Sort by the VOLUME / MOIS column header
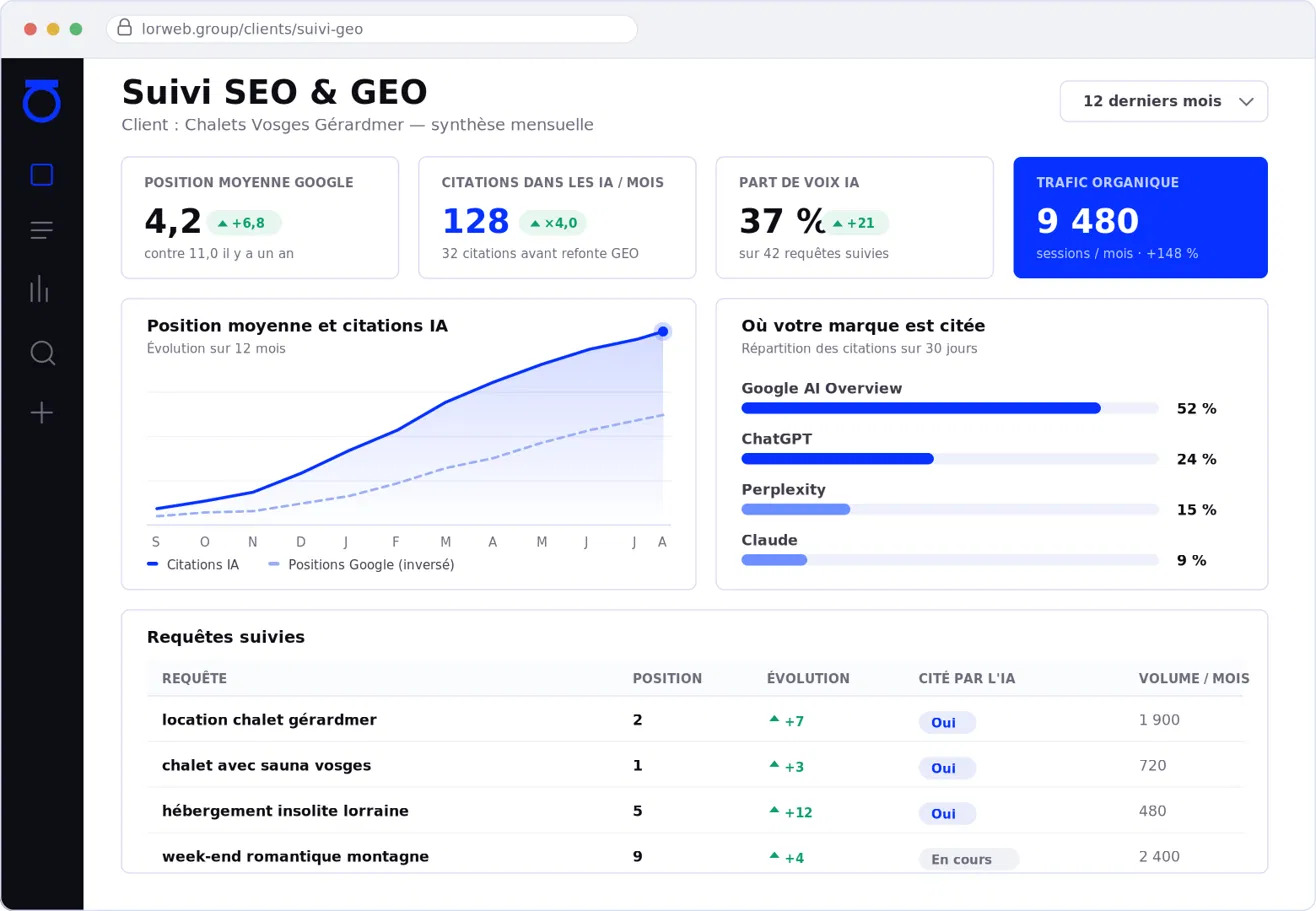Image resolution: width=1316 pixels, height=911 pixels. 1194,679
